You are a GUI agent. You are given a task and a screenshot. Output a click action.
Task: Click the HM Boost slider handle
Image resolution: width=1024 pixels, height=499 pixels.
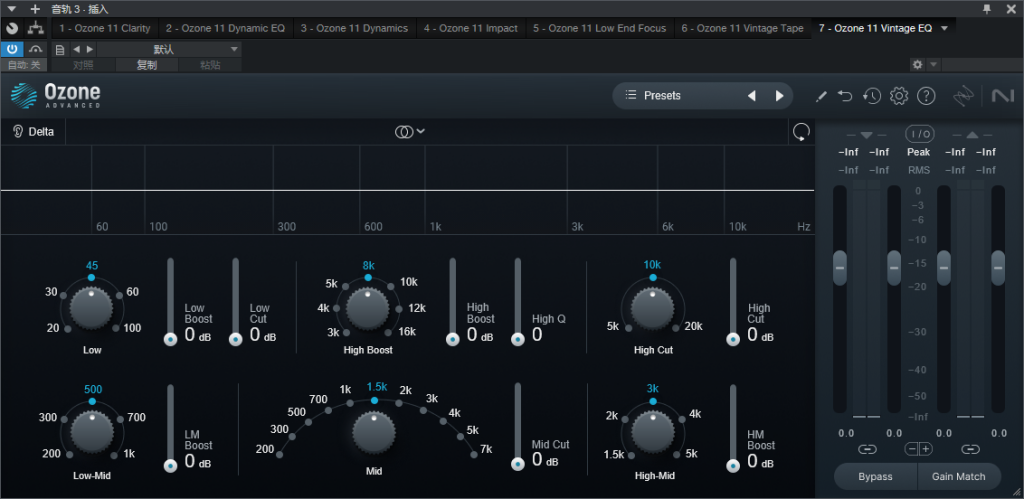733,466
